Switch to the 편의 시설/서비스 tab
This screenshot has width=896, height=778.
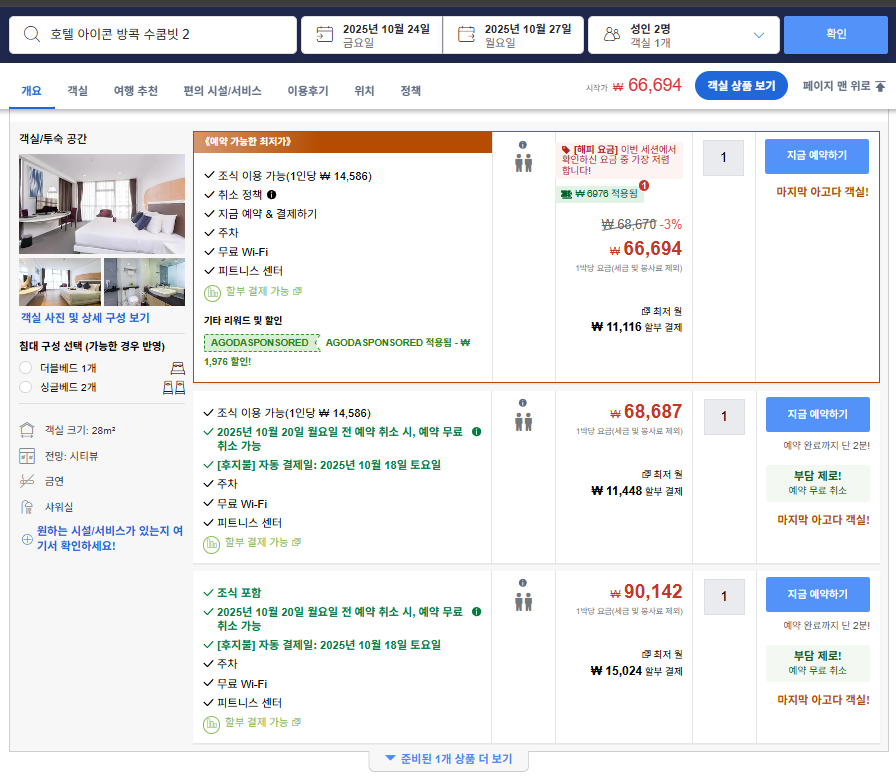coord(222,91)
